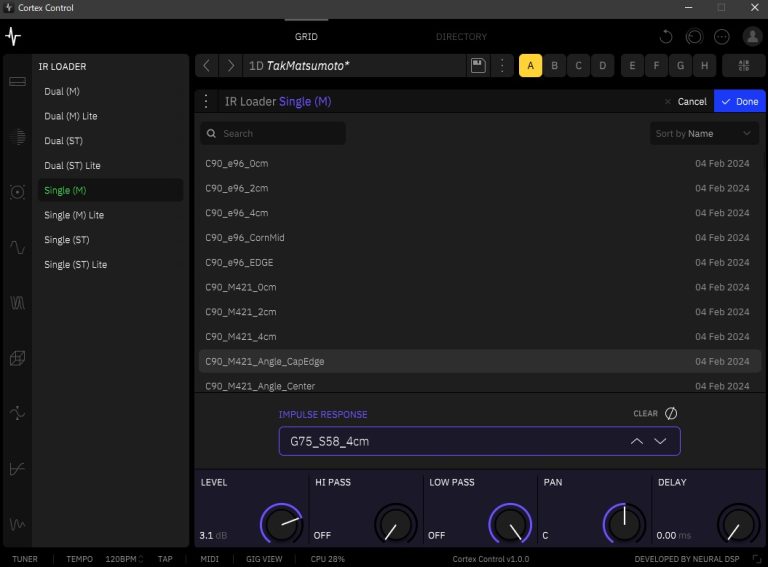Select previous impulse response with up chevron

[x=637, y=441]
